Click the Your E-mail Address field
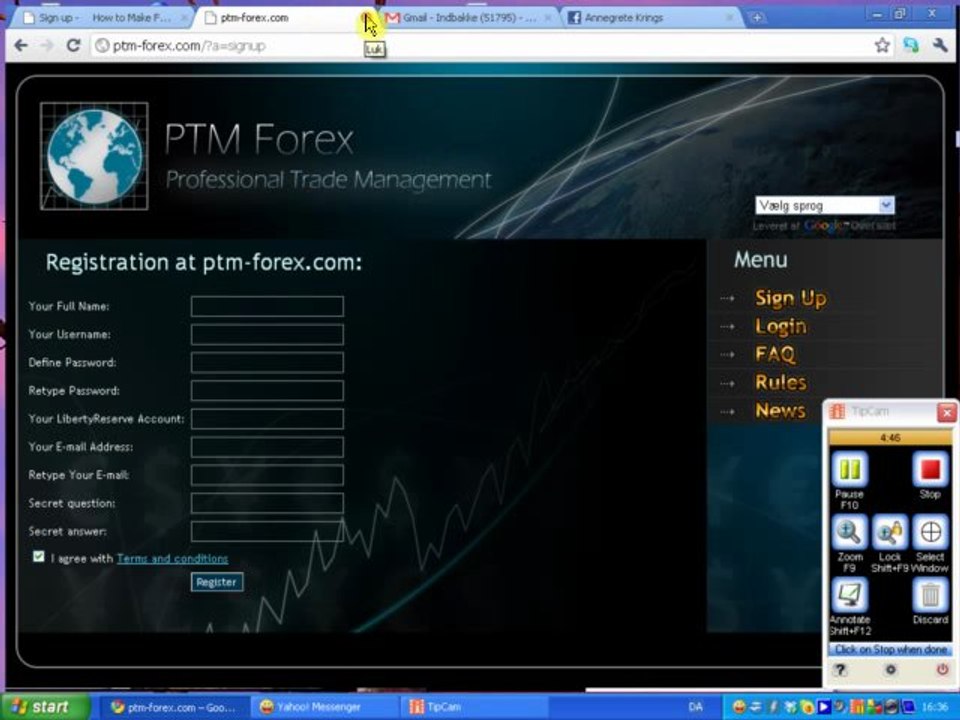The image size is (960, 720). click(x=268, y=447)
